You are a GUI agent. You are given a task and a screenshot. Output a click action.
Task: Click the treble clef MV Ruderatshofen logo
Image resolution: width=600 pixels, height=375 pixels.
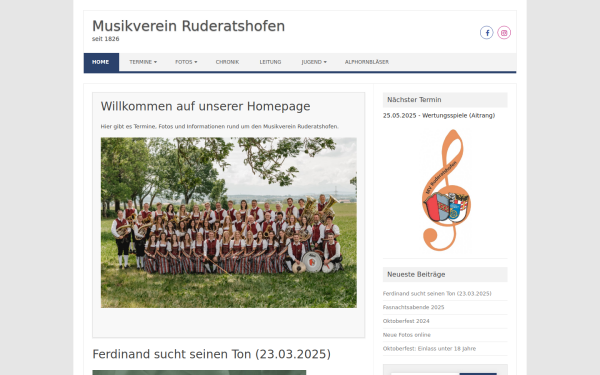point(446,190)
